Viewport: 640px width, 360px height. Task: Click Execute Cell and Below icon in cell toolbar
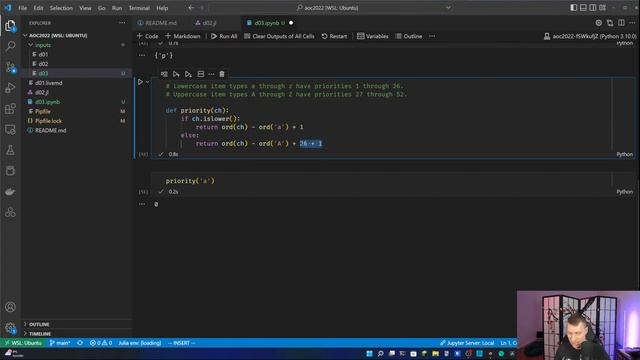point(188,74)
